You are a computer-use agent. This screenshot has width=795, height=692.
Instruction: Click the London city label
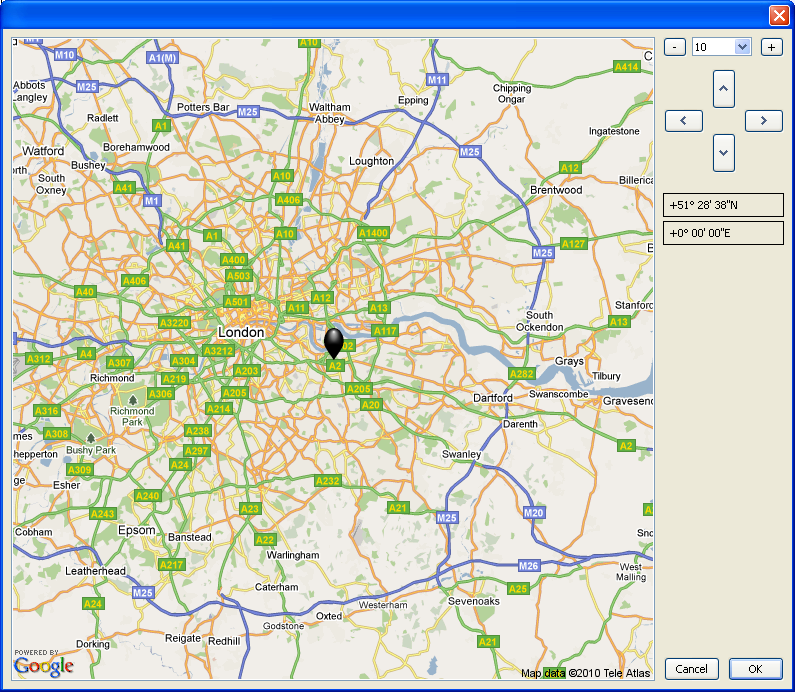241,332
